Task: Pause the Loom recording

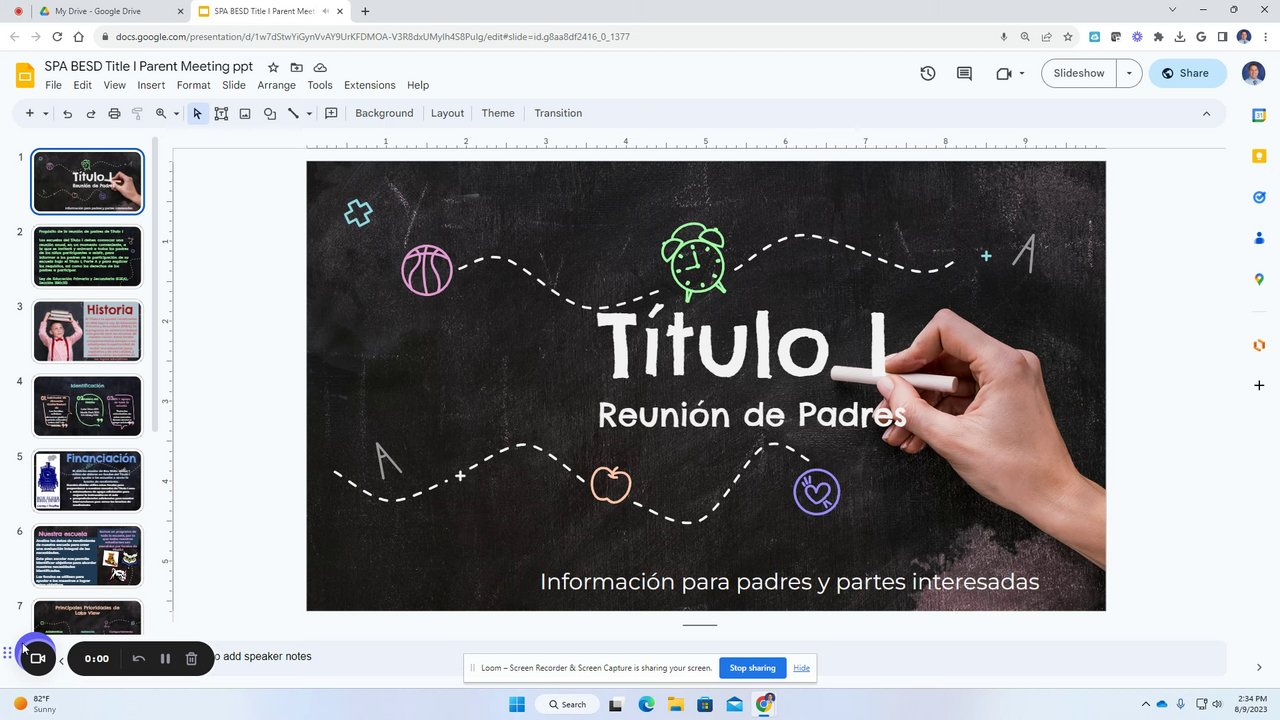Action: (165, 659)
